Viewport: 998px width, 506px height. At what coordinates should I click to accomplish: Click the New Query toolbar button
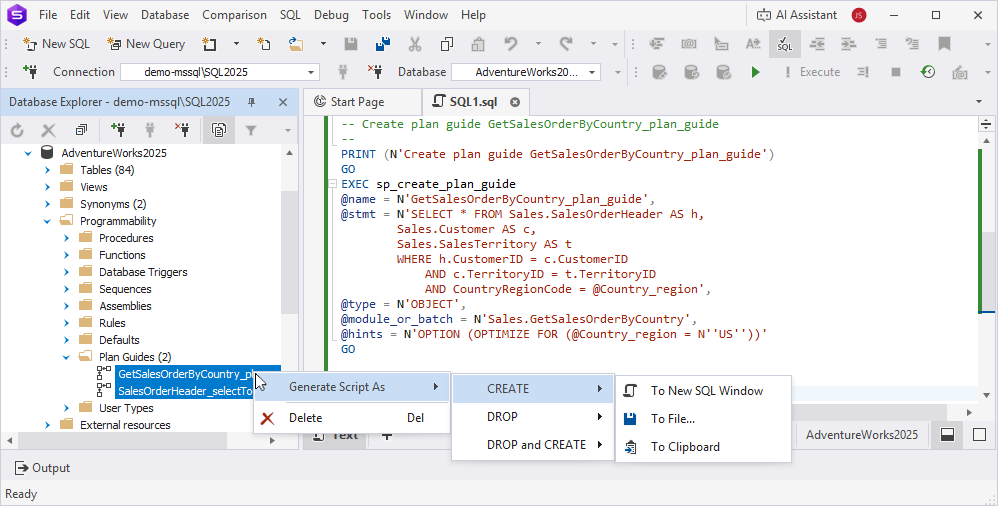(146, 44)
